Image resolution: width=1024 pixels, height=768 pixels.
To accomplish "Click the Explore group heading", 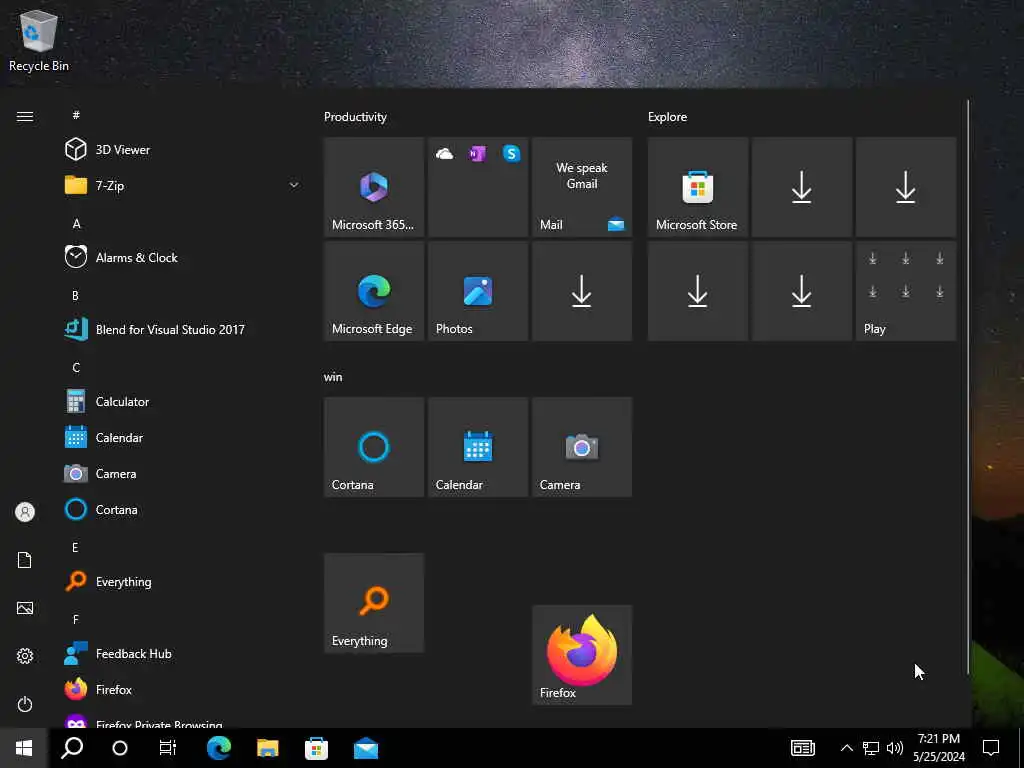I will [667, 117].
